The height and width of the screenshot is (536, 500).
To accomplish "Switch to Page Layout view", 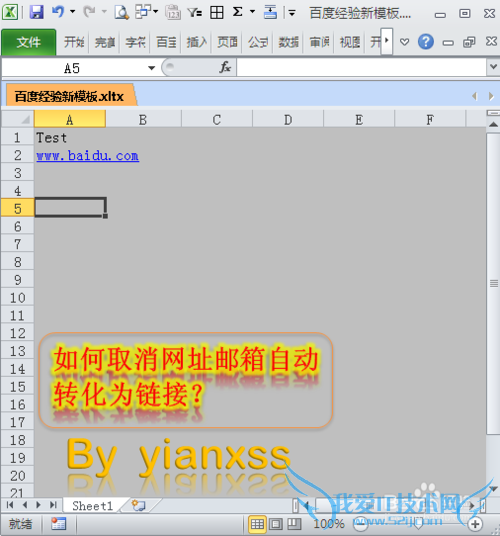I will click(x=275, y=524).
